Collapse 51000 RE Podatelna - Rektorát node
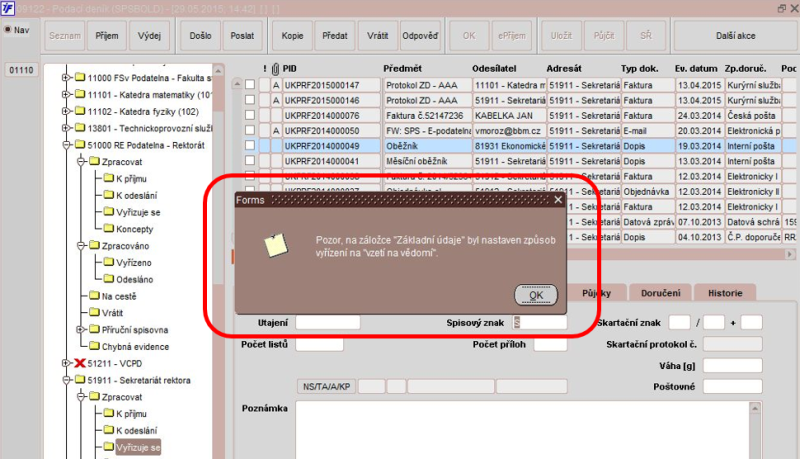This screenshot has height=459, width=800. point(66,145)
